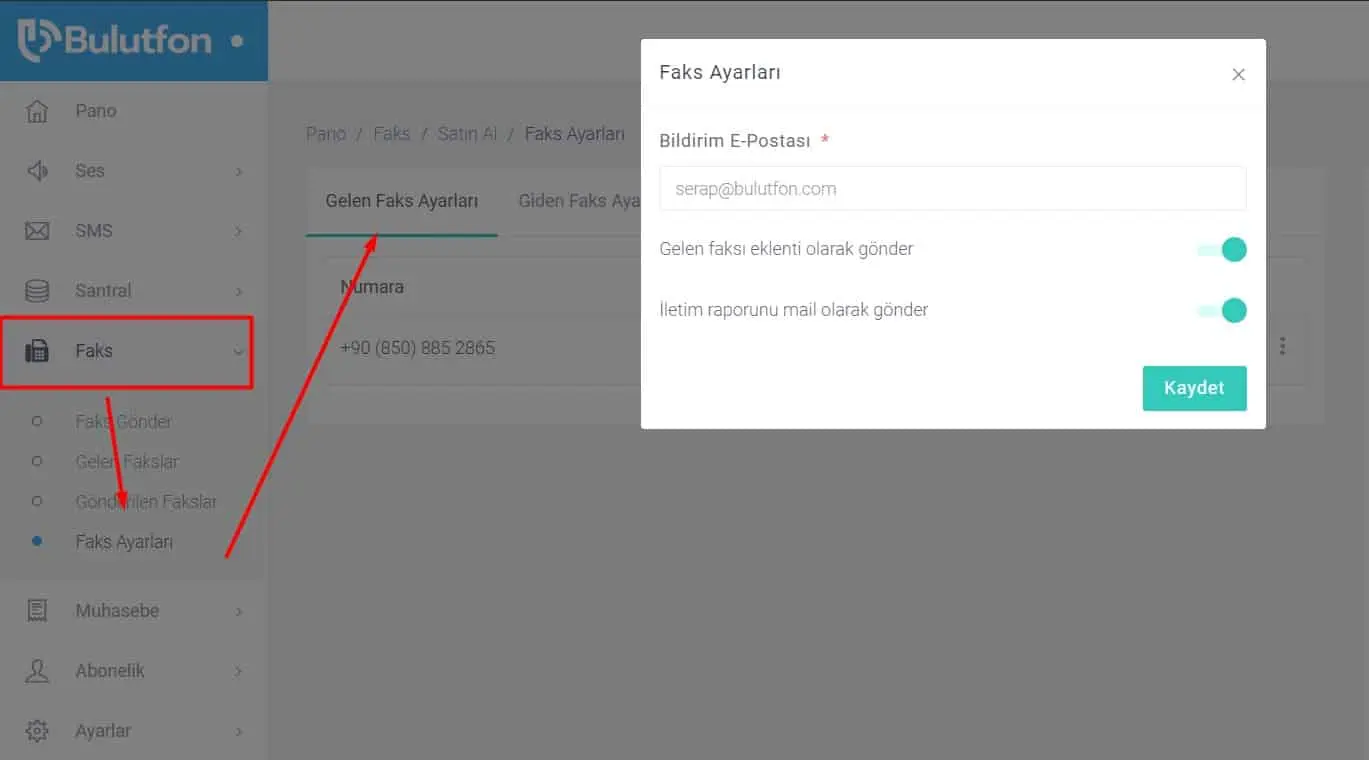This screenshot has height=760, width=1369.
Task: Switch to Gelen Faks Ayarları tab
Action: pos(402,201)
